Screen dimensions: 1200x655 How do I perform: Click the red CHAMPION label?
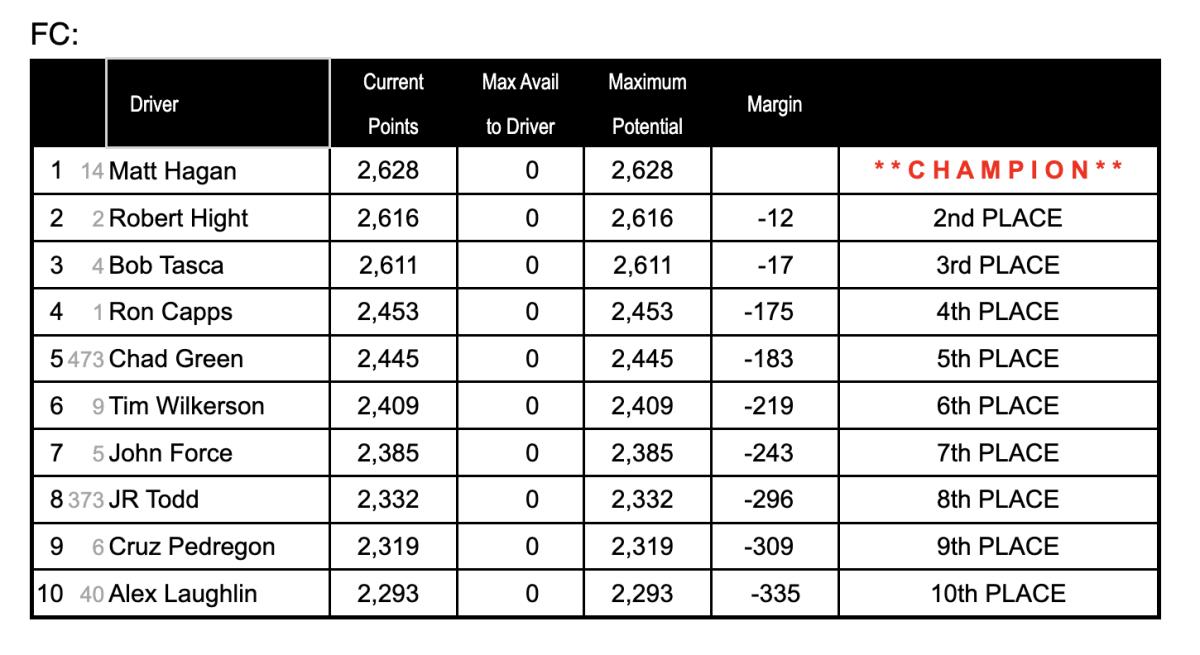[x=998, y=171]
